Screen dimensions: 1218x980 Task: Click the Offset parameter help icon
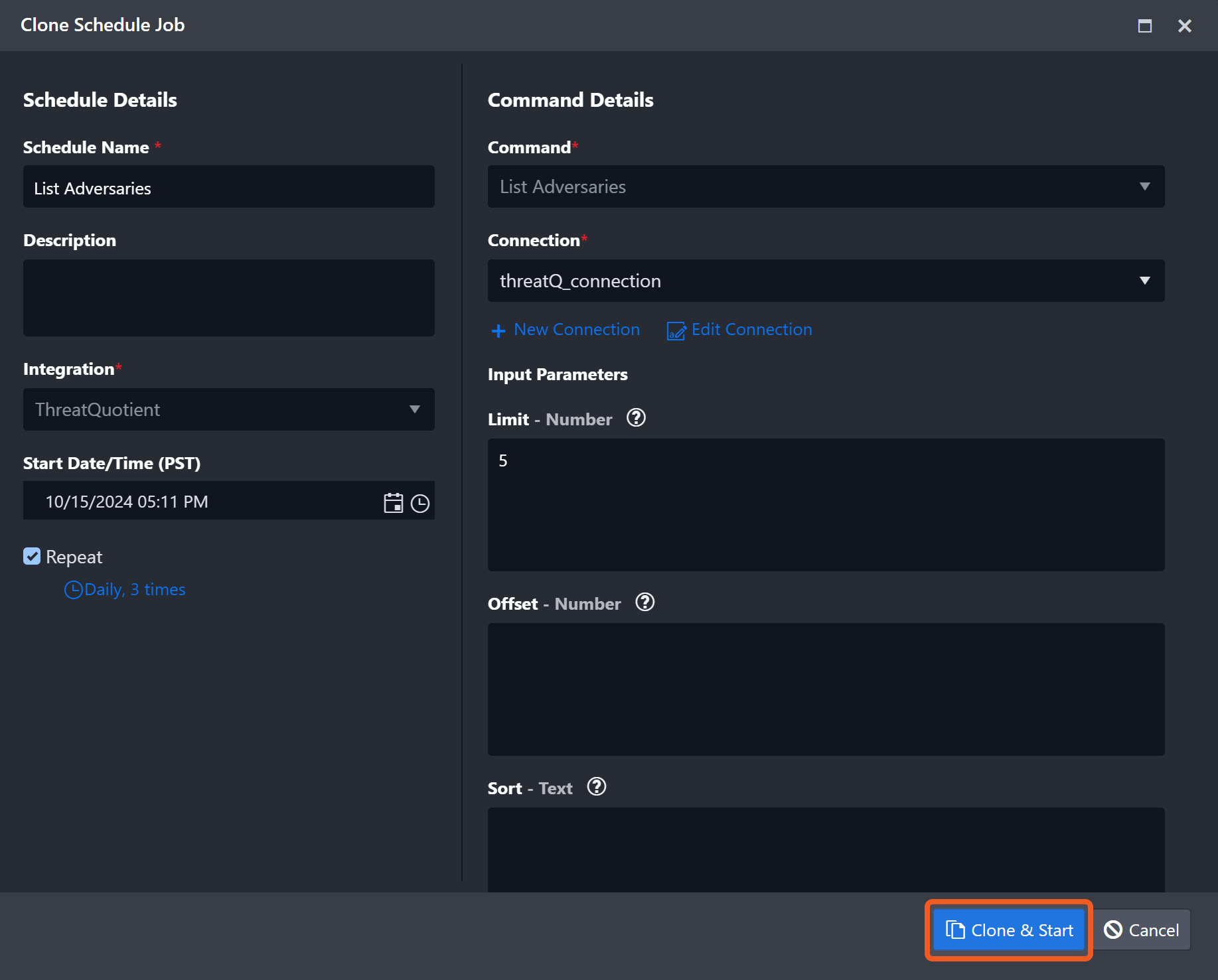pyautogui.click(x=645, y=602)
